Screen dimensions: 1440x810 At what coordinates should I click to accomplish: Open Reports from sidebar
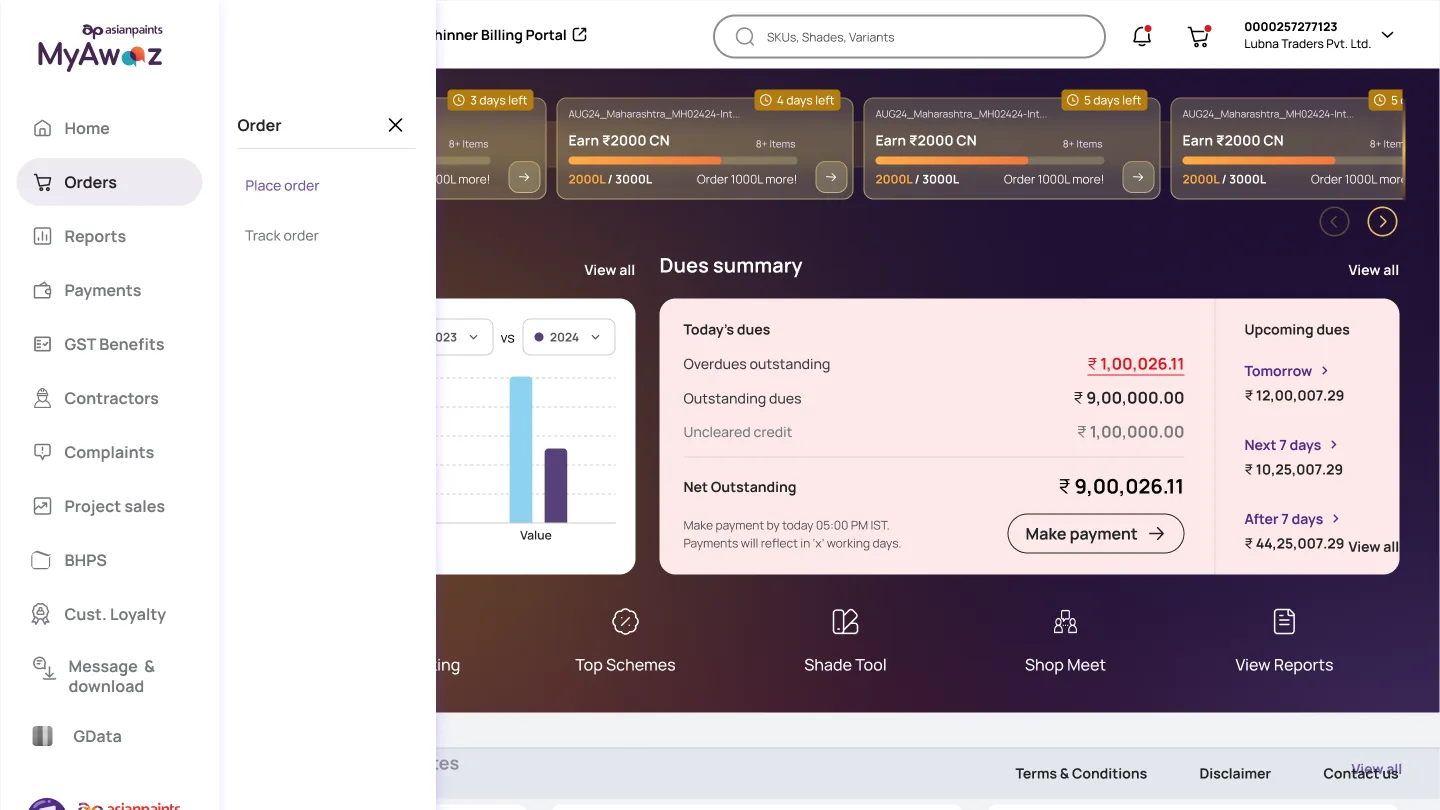(x=109, y=236)
